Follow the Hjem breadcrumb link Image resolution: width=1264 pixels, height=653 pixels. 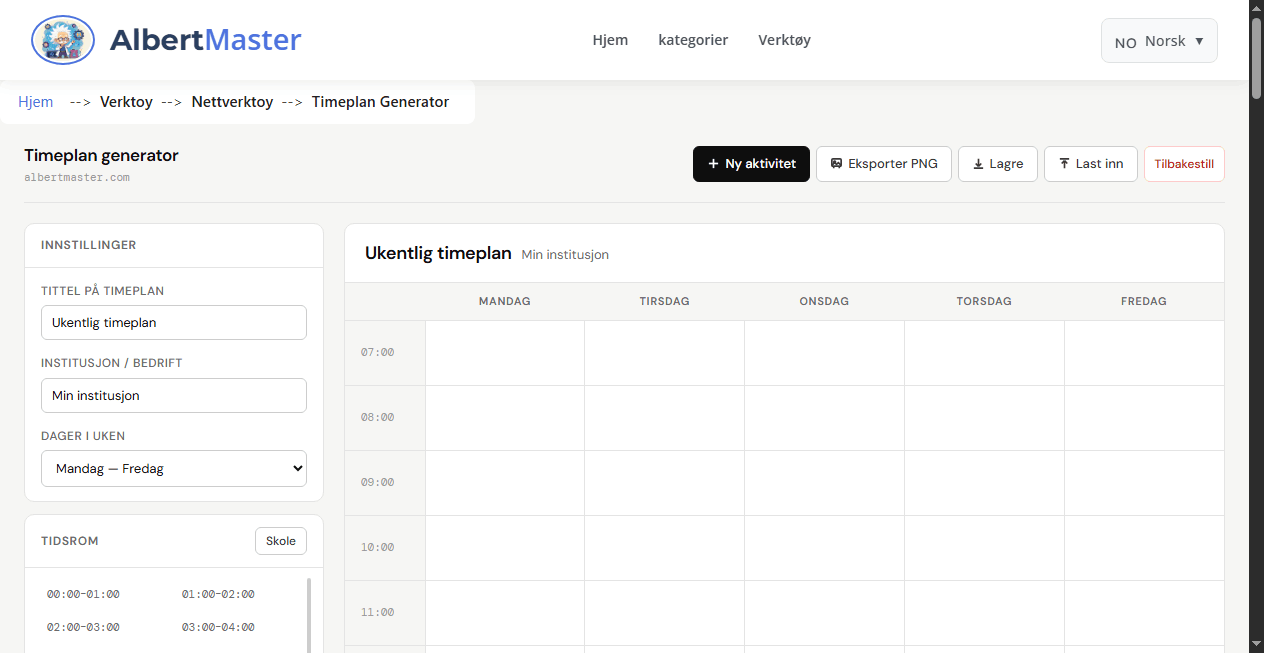[35, 101]
